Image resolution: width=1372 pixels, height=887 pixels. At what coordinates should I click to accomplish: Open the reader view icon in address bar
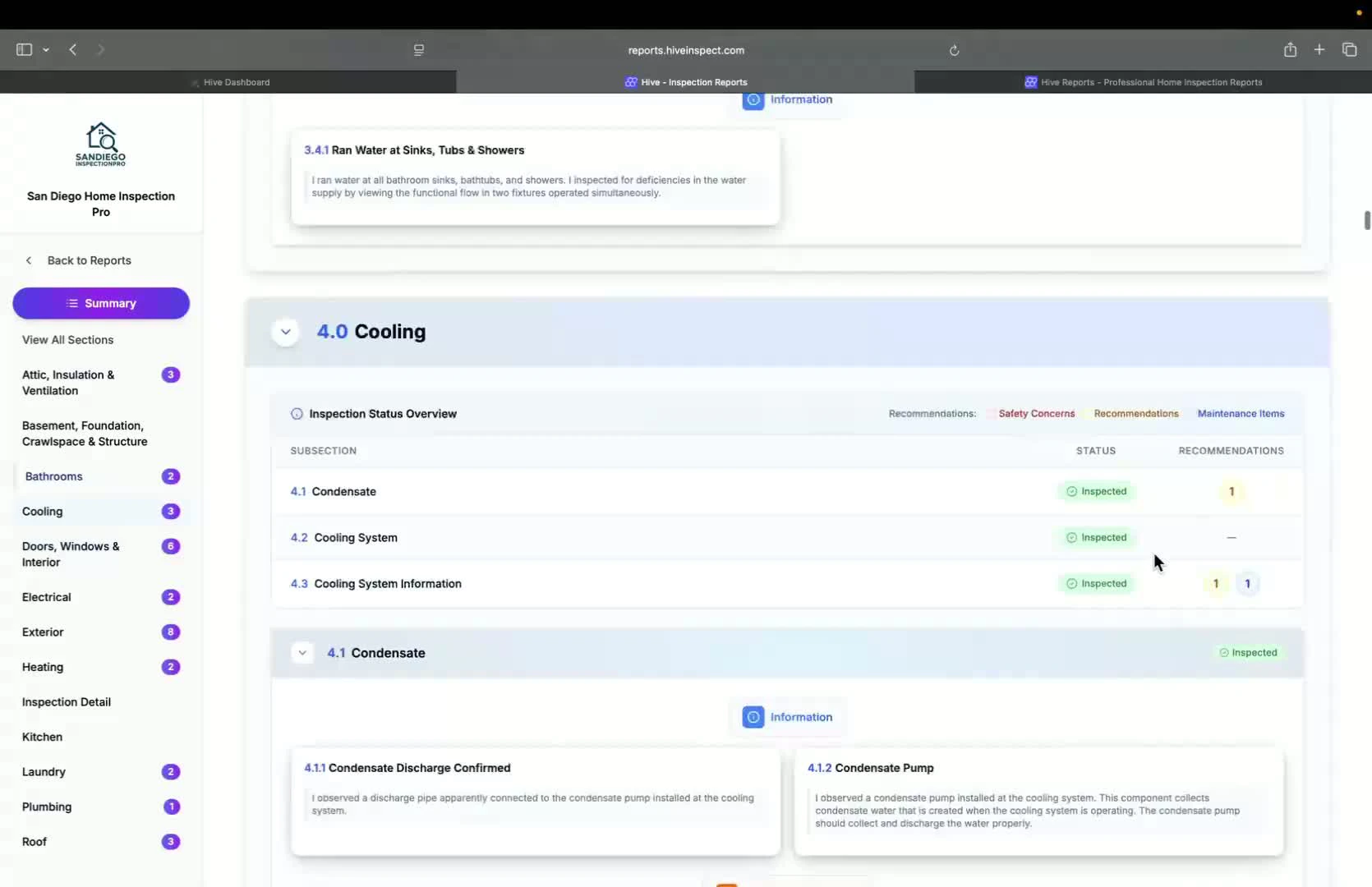[419, 50]
